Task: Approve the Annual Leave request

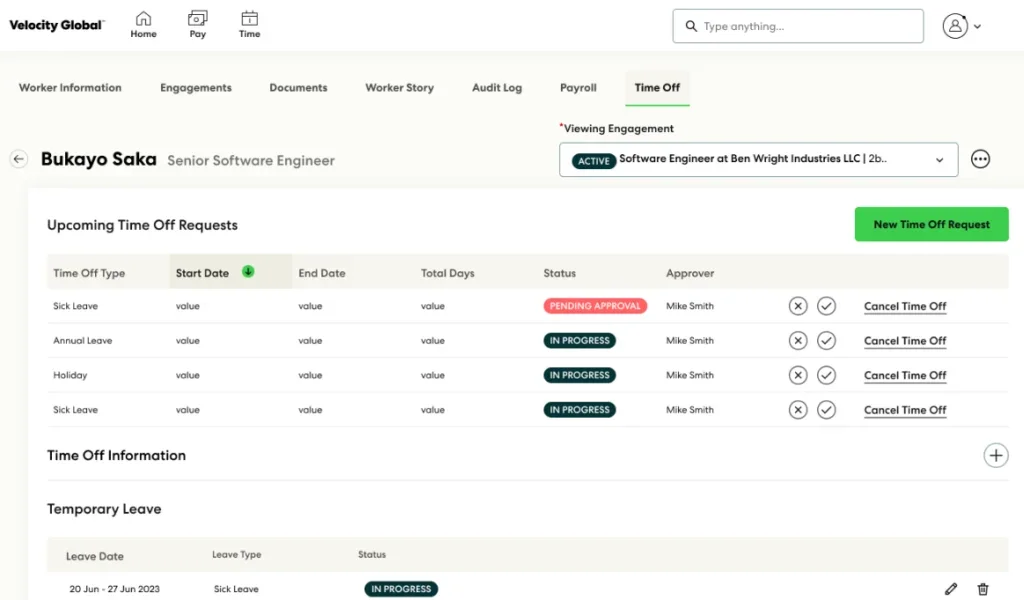Action: tap(826, 340)
